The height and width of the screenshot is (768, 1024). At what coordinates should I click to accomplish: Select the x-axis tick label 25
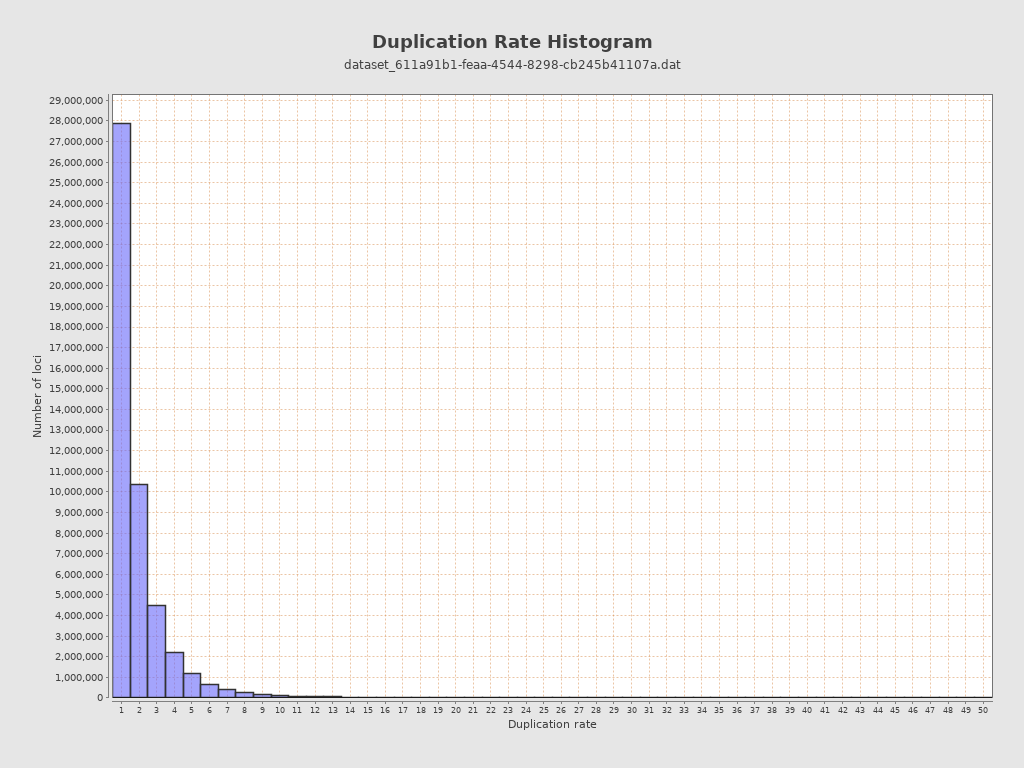[543, 710]
